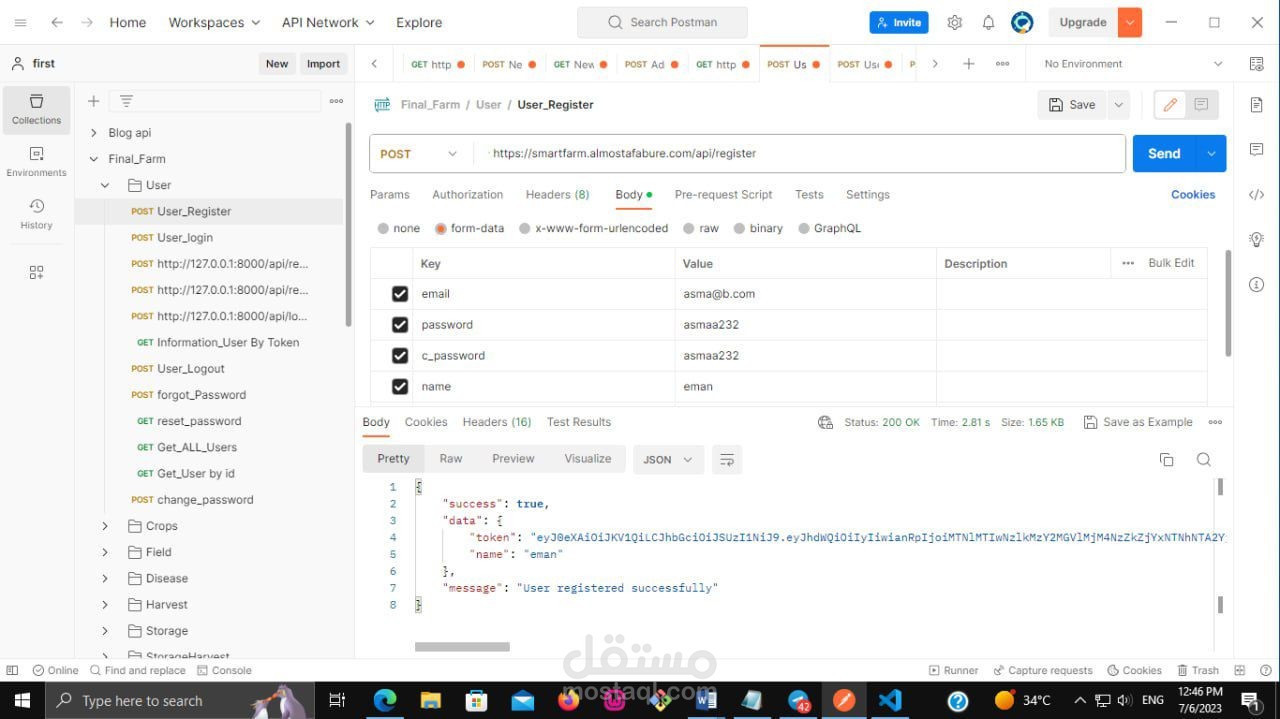The image size is (1280, 719).
Task: Open the Cookies link
Action: point(1193,195)
